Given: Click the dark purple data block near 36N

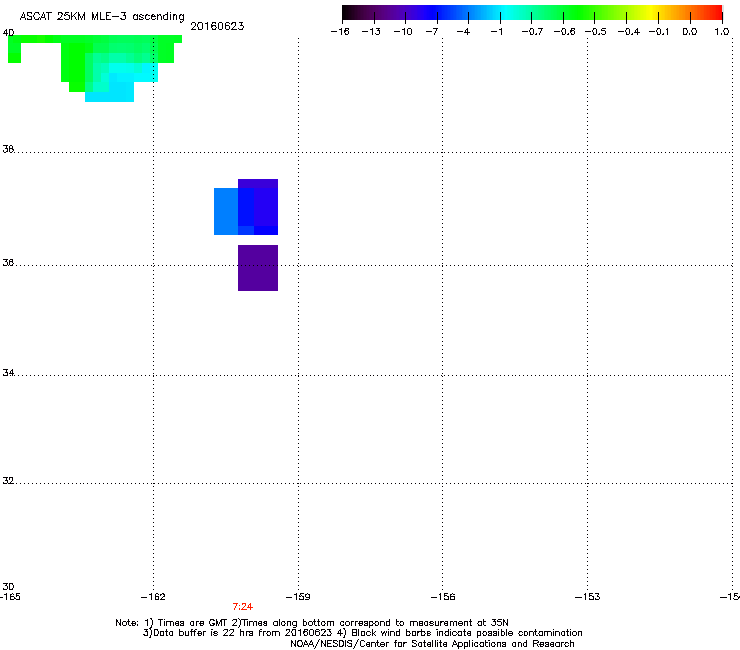Looking at the screenshot, I should coord(258,268).
